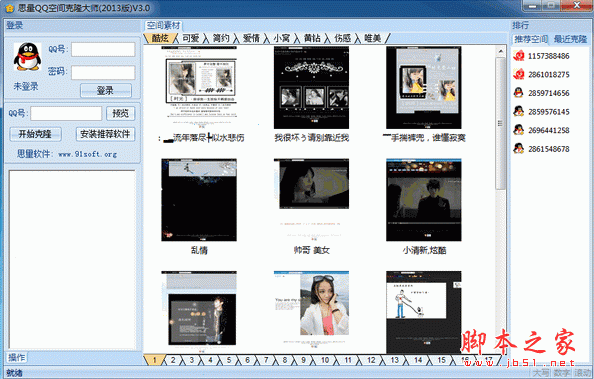This screenshot has width=594, height=379.
Task: Focus the 密码 password input field
Action: tap(103, 72)
